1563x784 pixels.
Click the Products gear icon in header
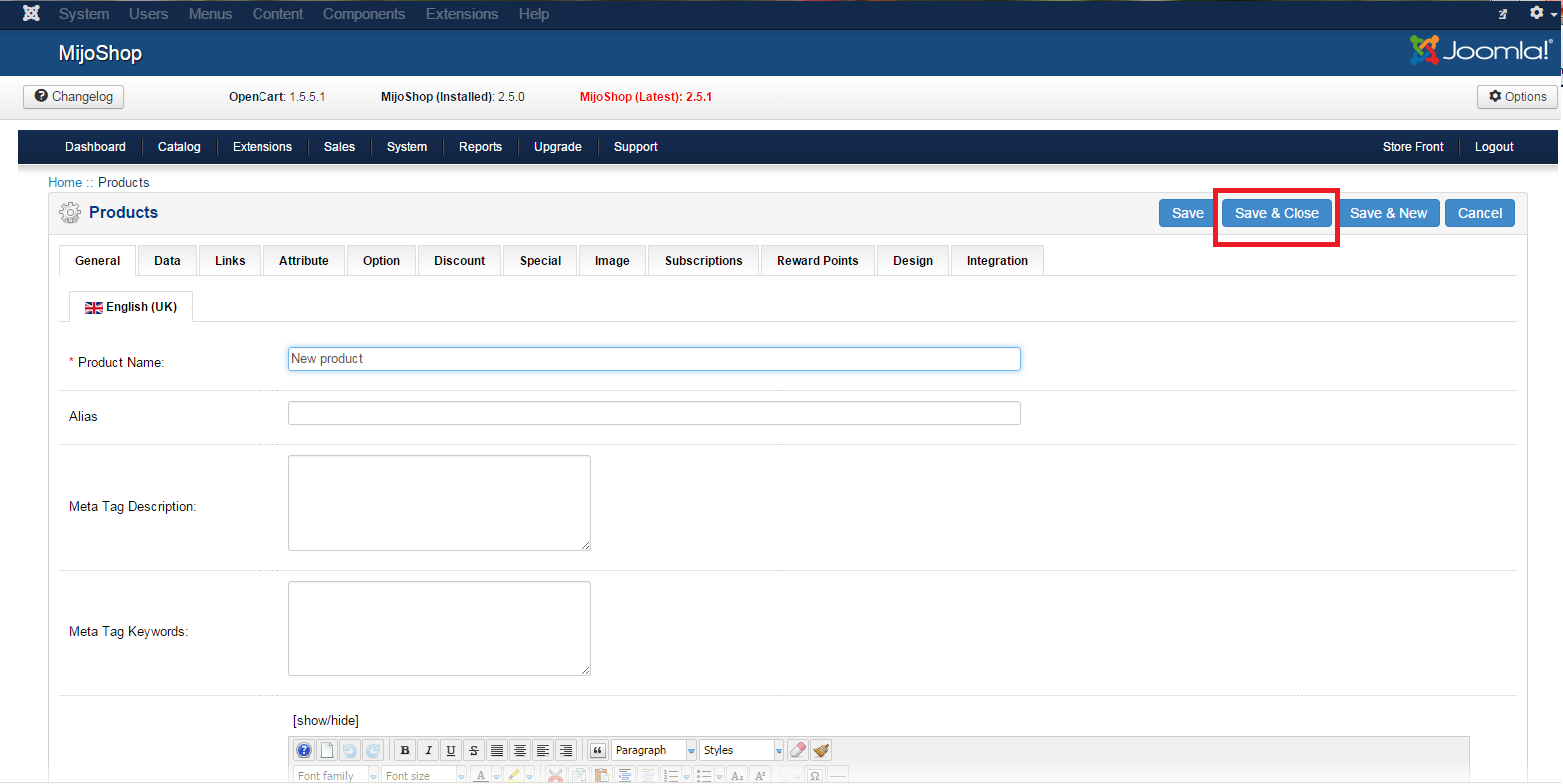[69, 212]
